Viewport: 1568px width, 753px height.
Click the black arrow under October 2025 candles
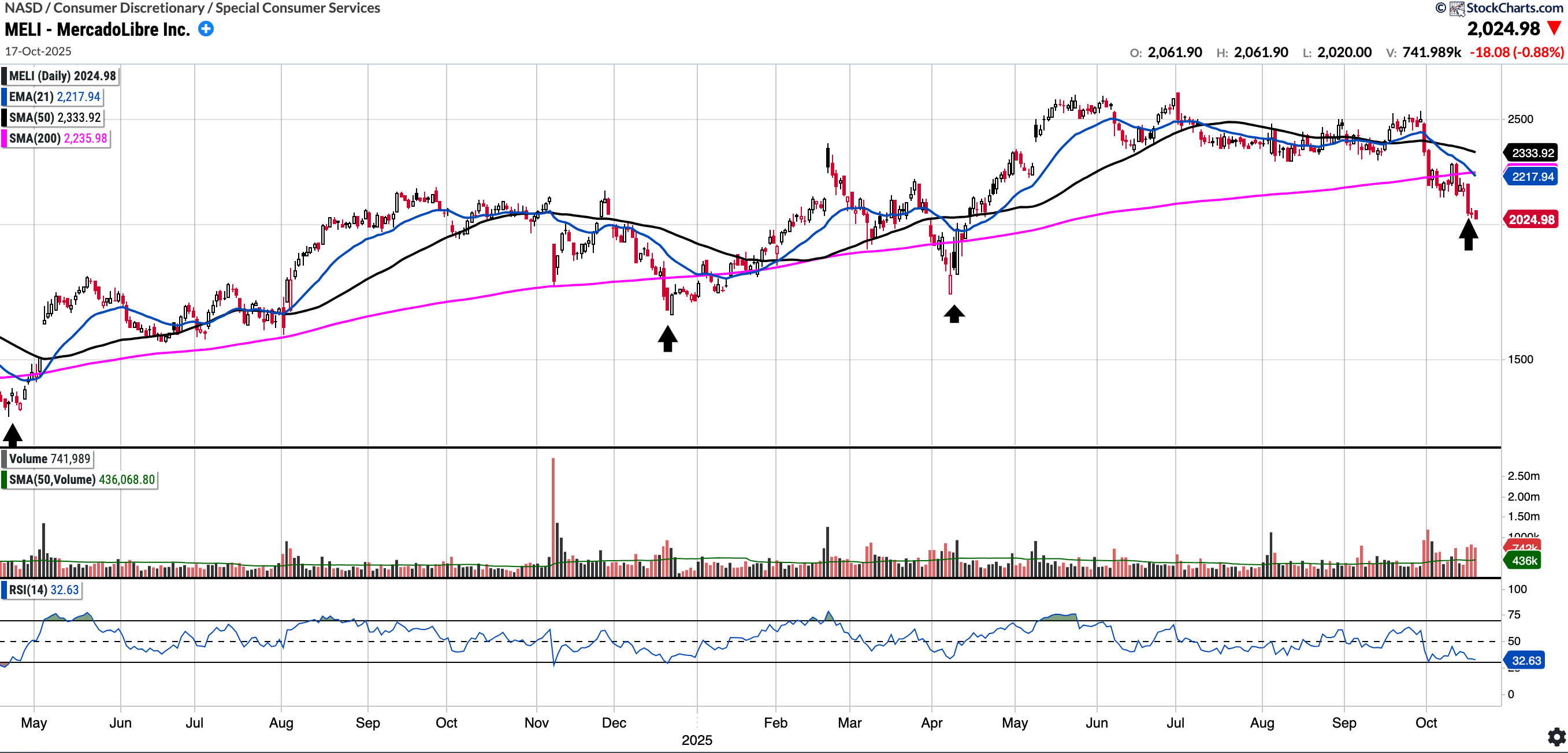point(1468,234)
